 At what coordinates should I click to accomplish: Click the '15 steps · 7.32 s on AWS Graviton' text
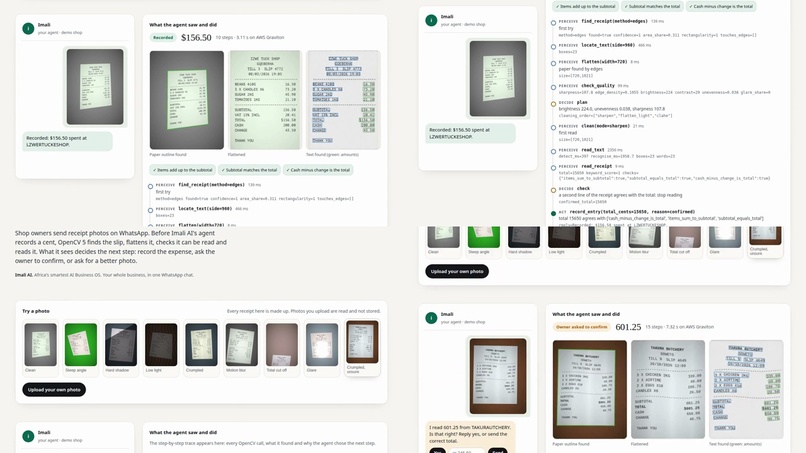[680, 327]
